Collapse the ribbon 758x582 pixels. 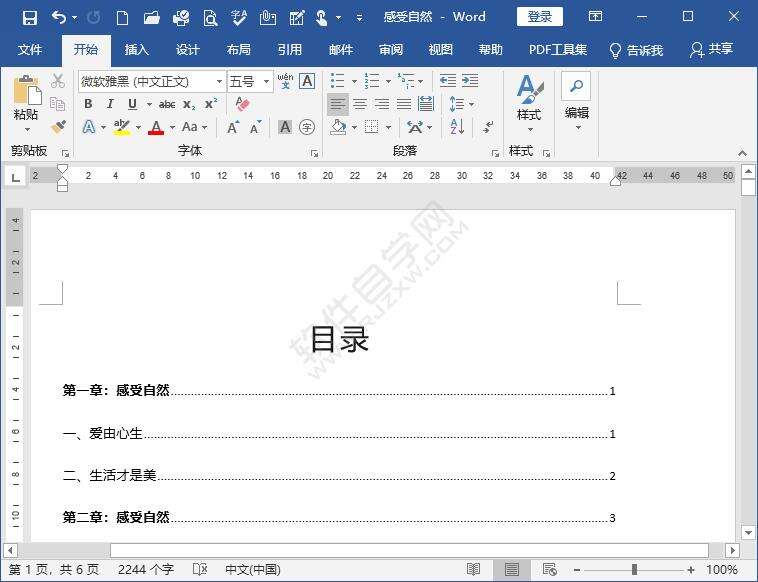(x=743, y=153)
